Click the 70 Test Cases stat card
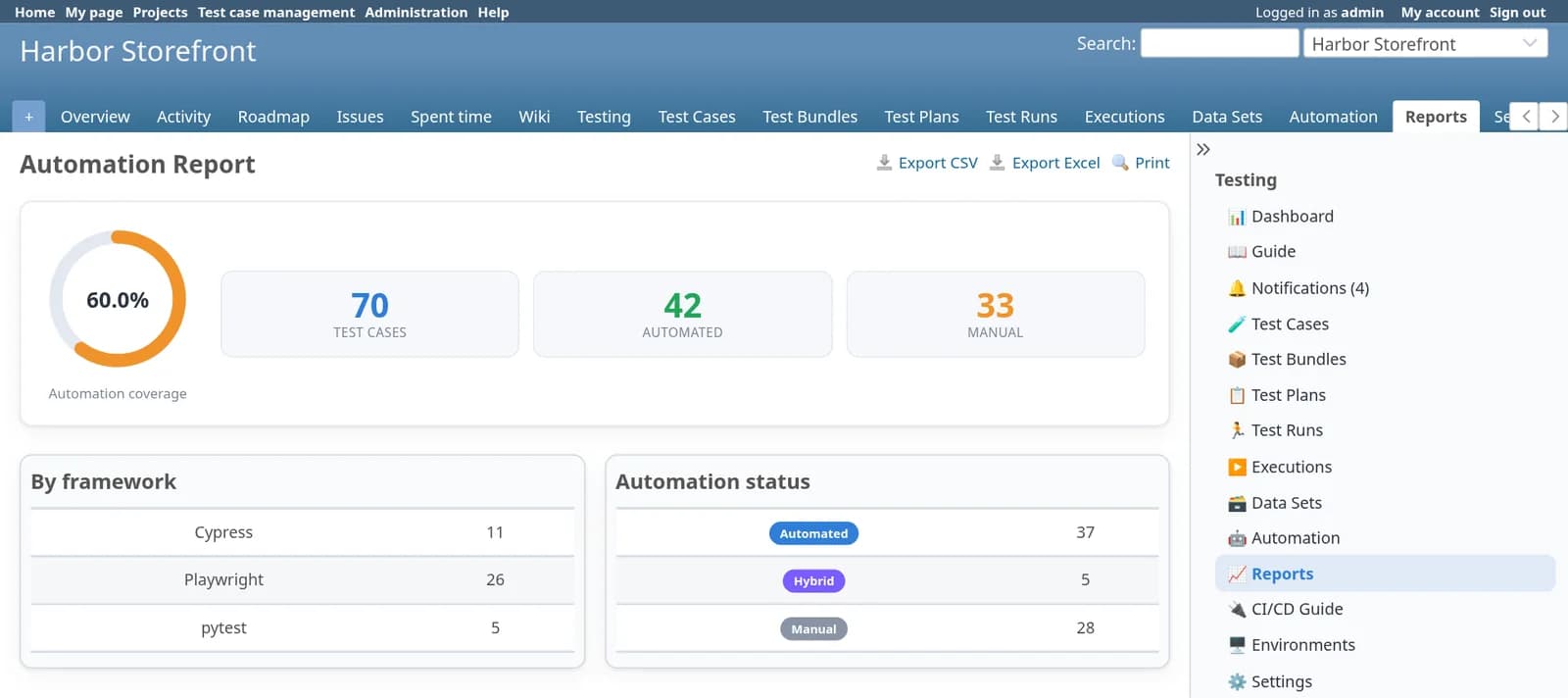The width and height of the screenshot is (1568, 698). click(369, 314)
